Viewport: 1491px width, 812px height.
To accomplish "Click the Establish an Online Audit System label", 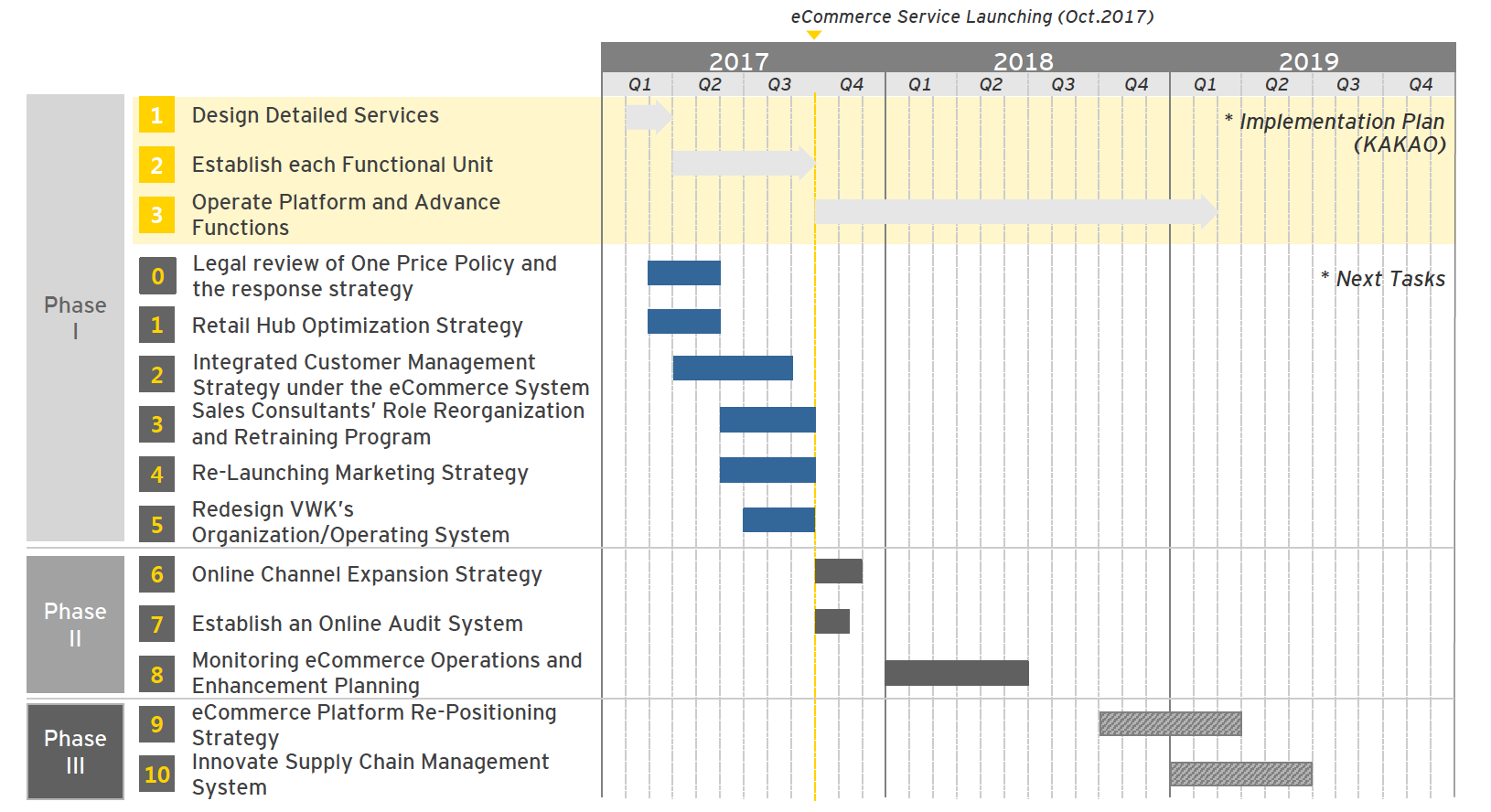I will [358, 624].
